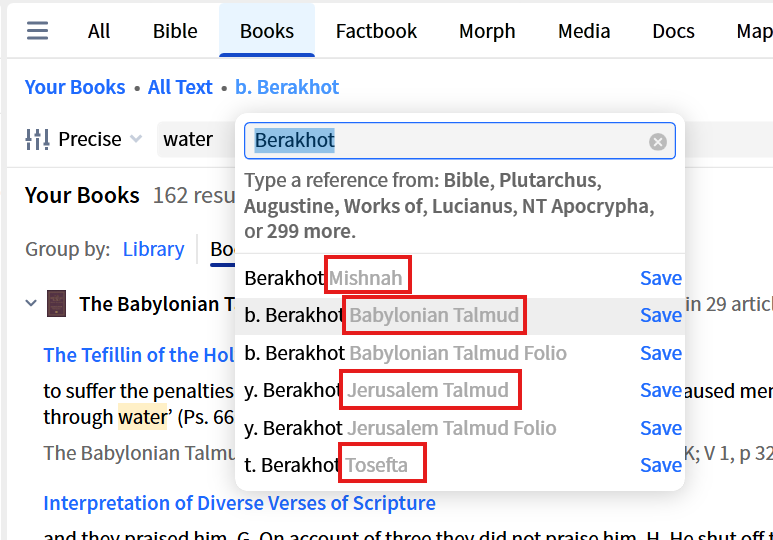This screenshot has width=773, height=540.
Task: Switch to the Bible tab
Action: (175, 31)
